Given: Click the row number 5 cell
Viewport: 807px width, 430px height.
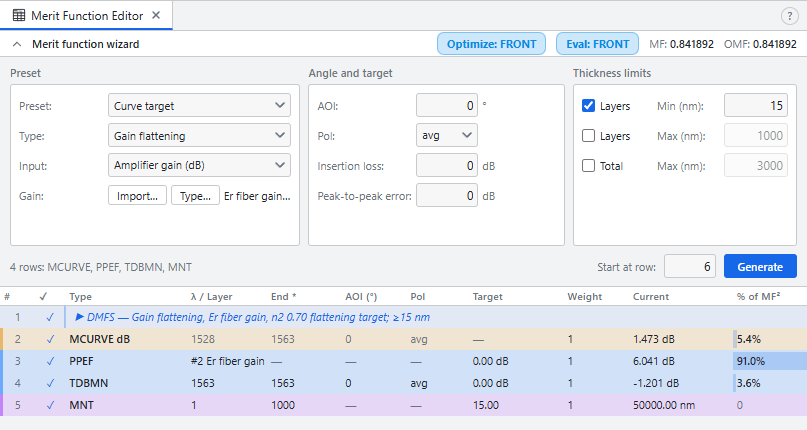Looking at the screenshot, I should click(17, 405).
